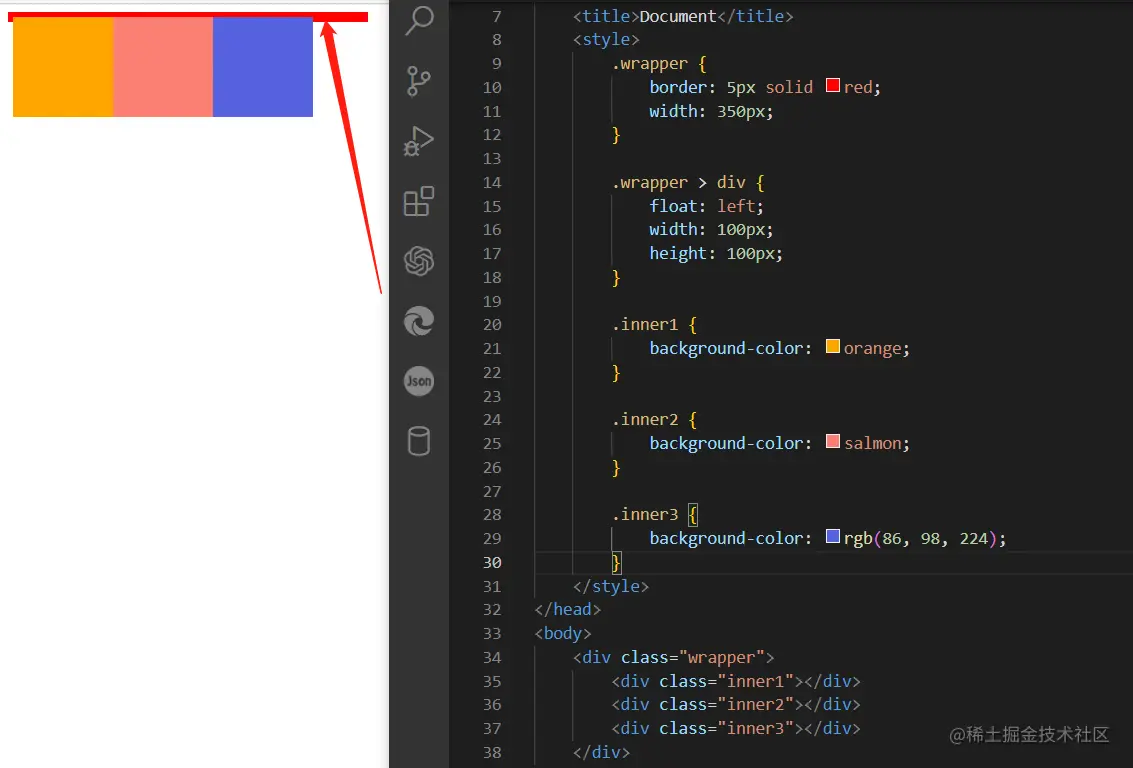Click the blue box in the preview
This screenshot has width=1133, height=768.
[x=263, y=66]
